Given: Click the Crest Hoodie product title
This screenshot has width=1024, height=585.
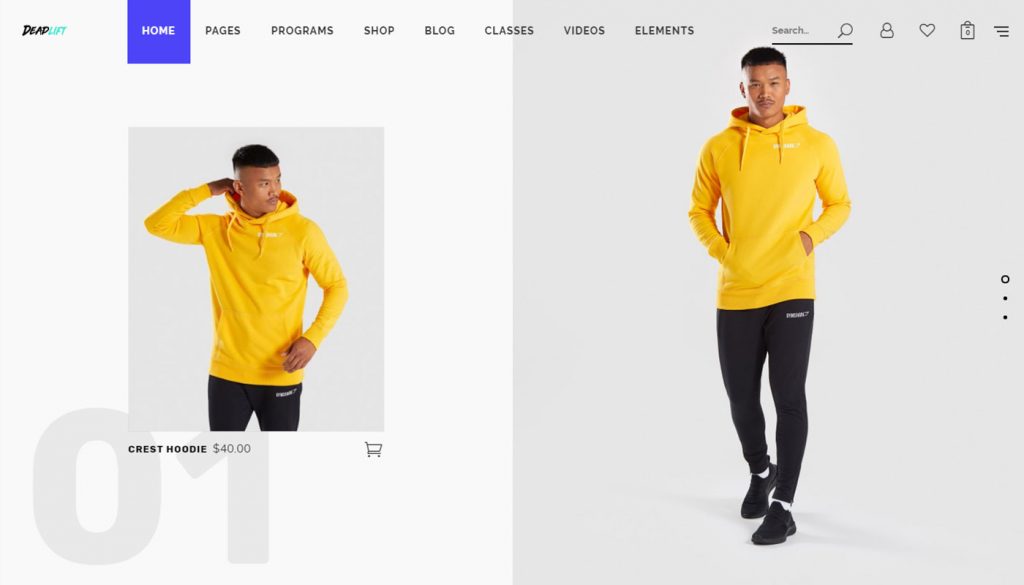Looking at the screenshot, I should click(x=167, y=449).
